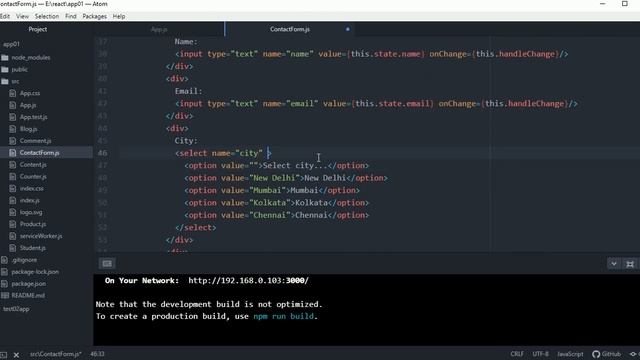Viewport: 640px width, 360px height.
Task: Click the closing </select> tag
Action: [196, 228]
